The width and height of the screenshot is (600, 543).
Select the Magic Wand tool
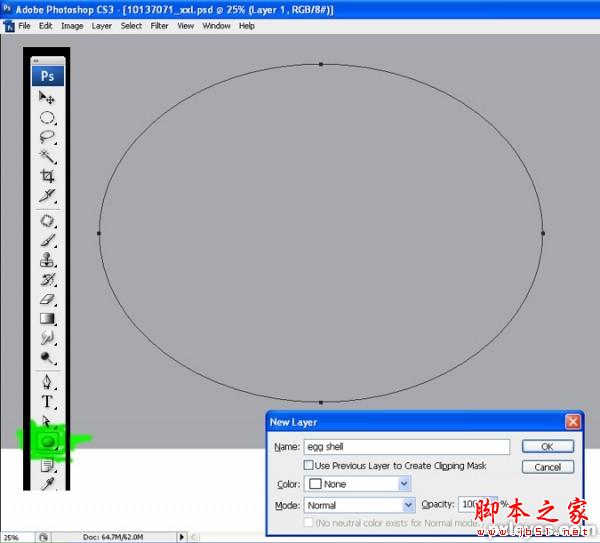coord(47,157)
